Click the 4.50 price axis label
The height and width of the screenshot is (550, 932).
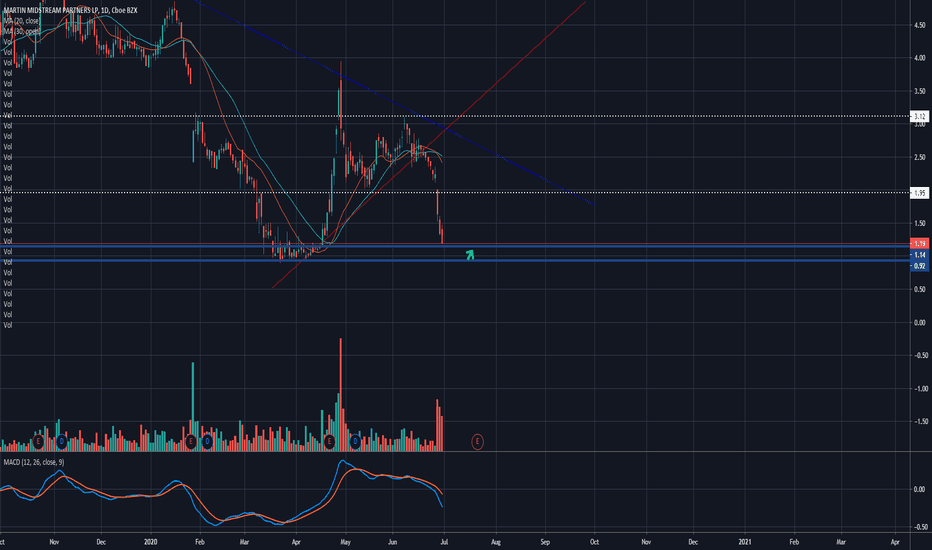pyautogui.click(x=920, y=25)
